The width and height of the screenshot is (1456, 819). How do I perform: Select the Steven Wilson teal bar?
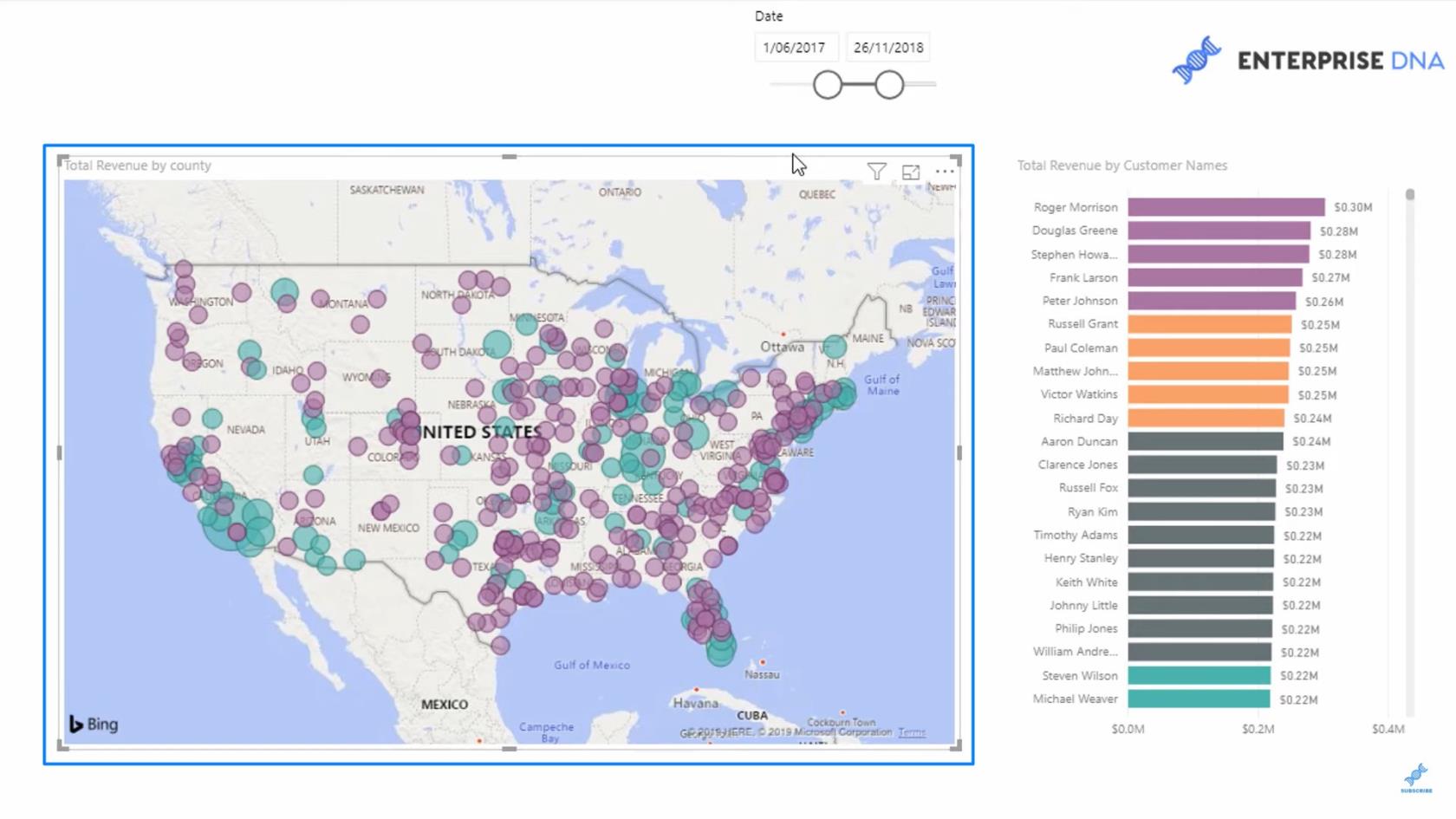[x=1199, y=675]
